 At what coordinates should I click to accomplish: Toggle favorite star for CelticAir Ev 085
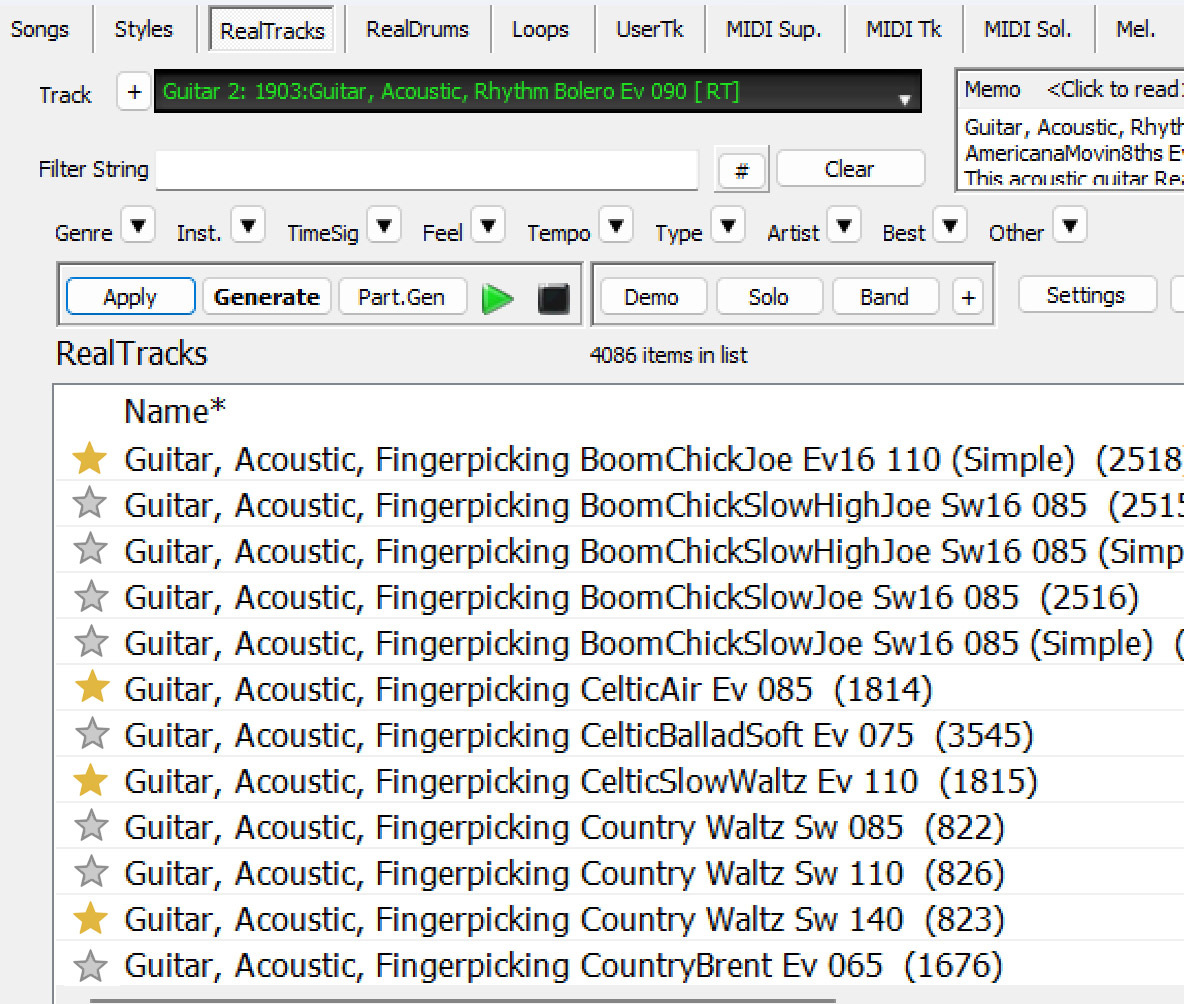(90, 689)
